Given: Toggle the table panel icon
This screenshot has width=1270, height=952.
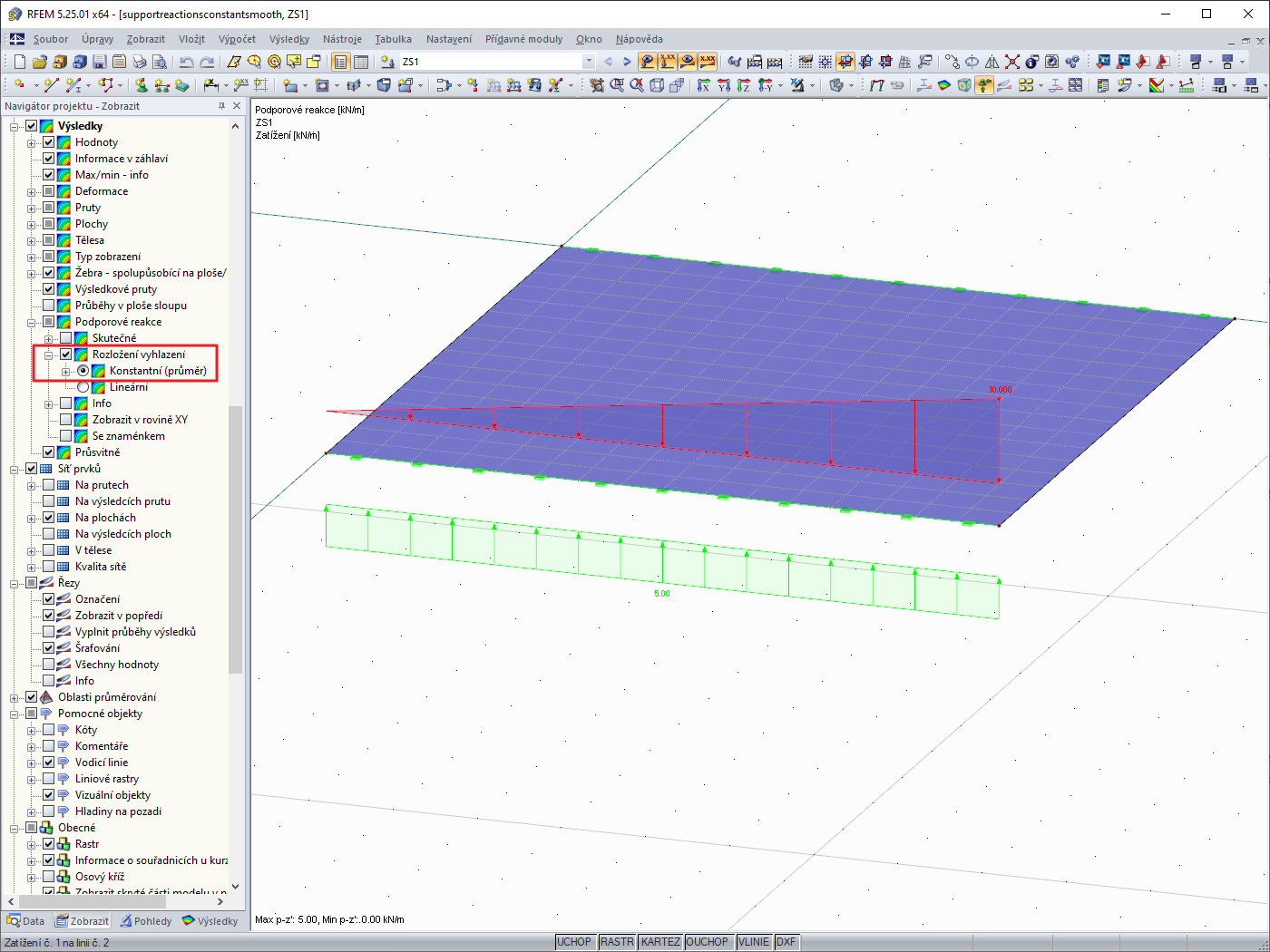Looking at the screenshot, I should tap(361, 62).
